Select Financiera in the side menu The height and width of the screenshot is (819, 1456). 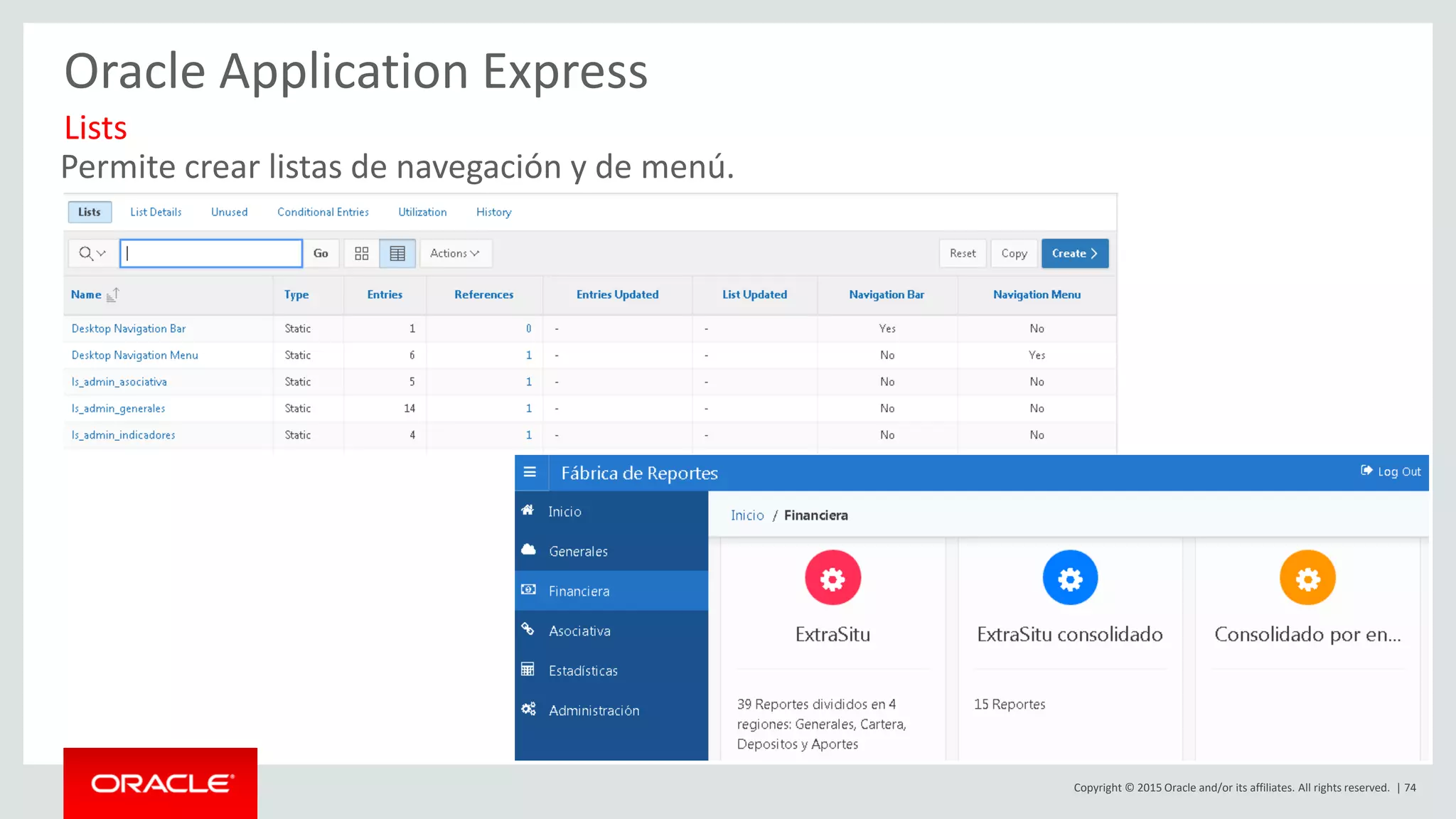click(x=611, y=591)
